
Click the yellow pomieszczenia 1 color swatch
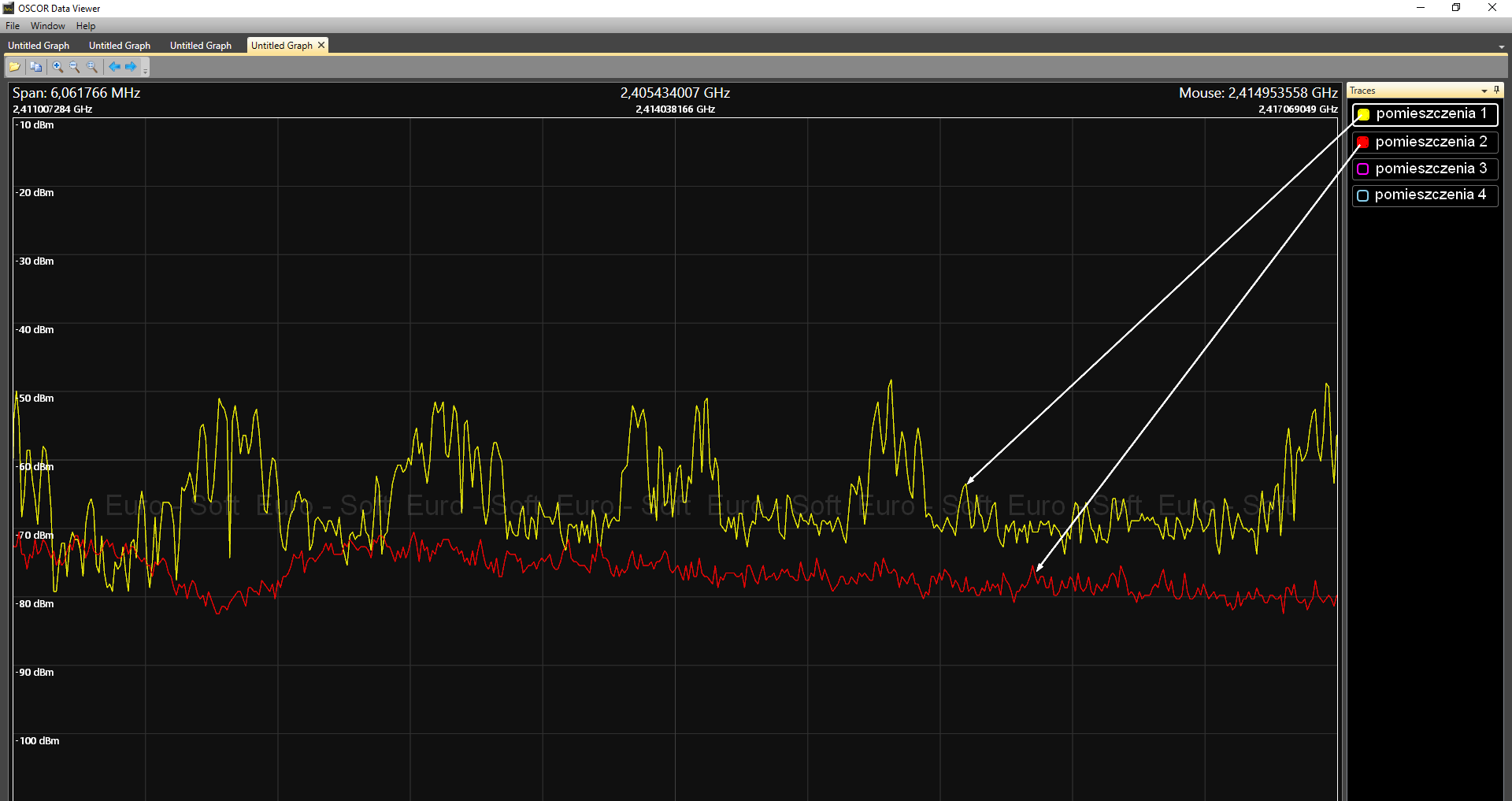1363,115
